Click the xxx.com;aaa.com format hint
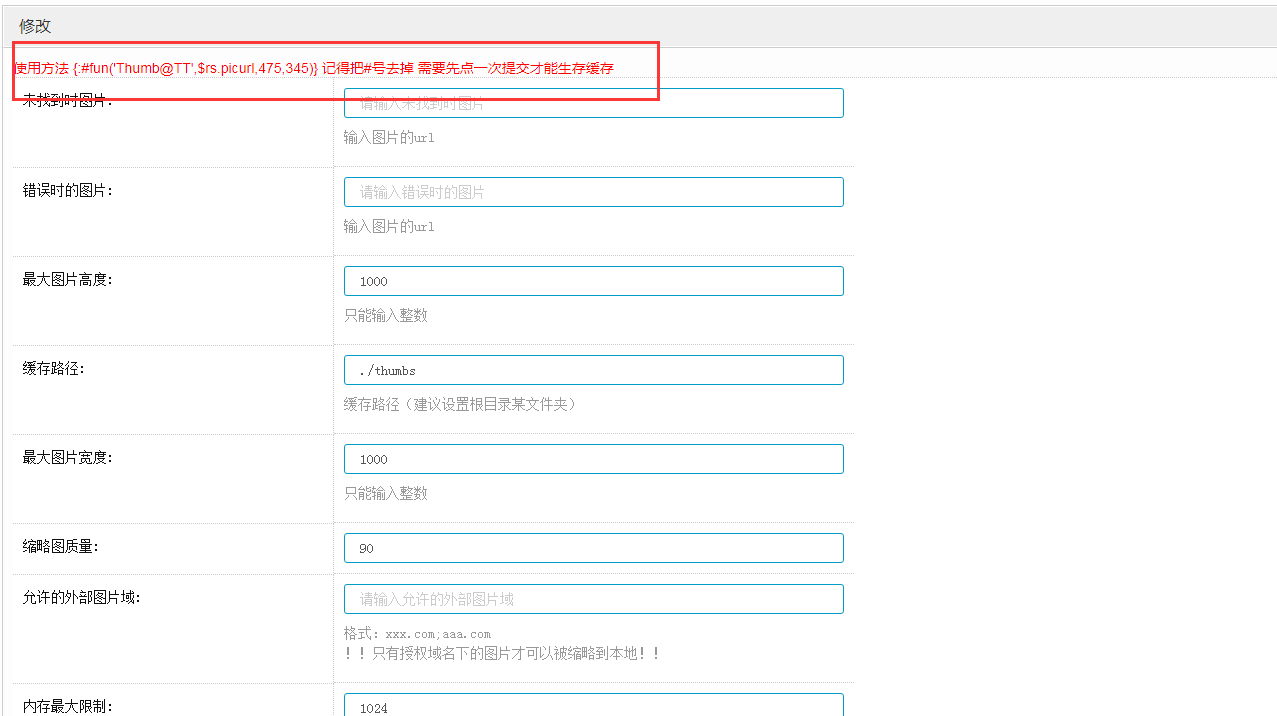 tap(417, 633)
